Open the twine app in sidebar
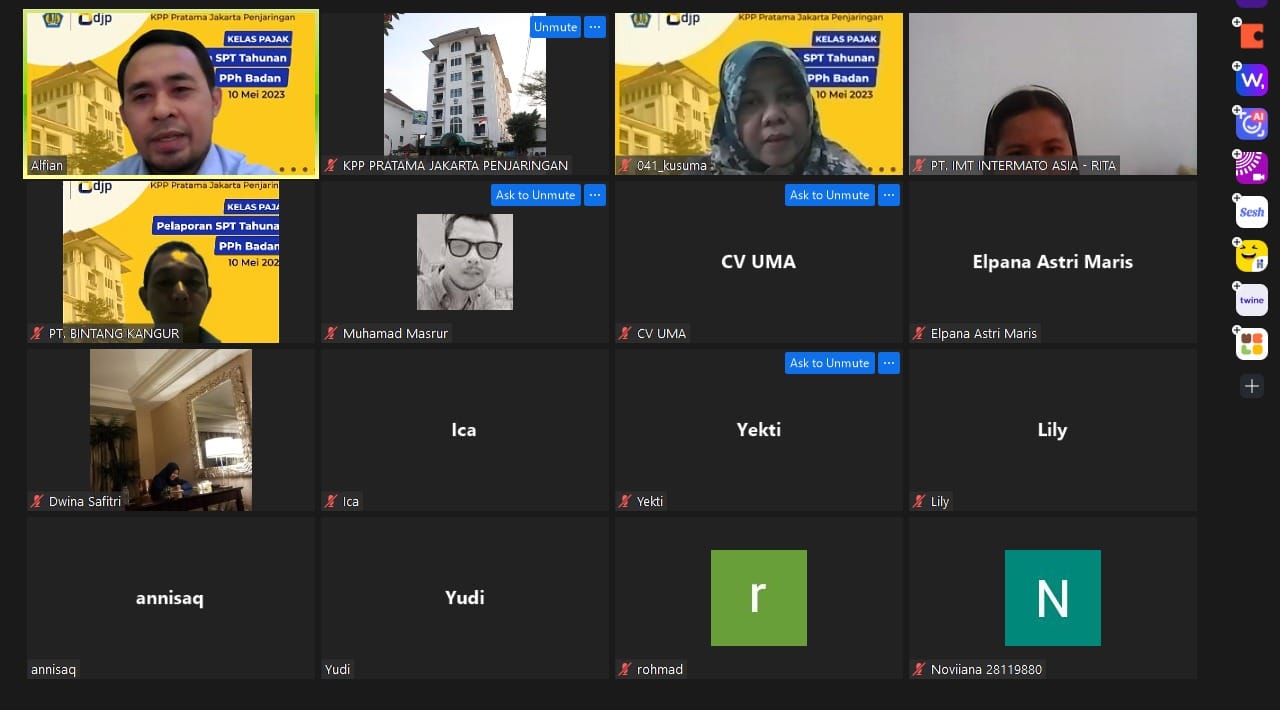Viewport: 1280px width, 710px height. (x=1251, y=300)
